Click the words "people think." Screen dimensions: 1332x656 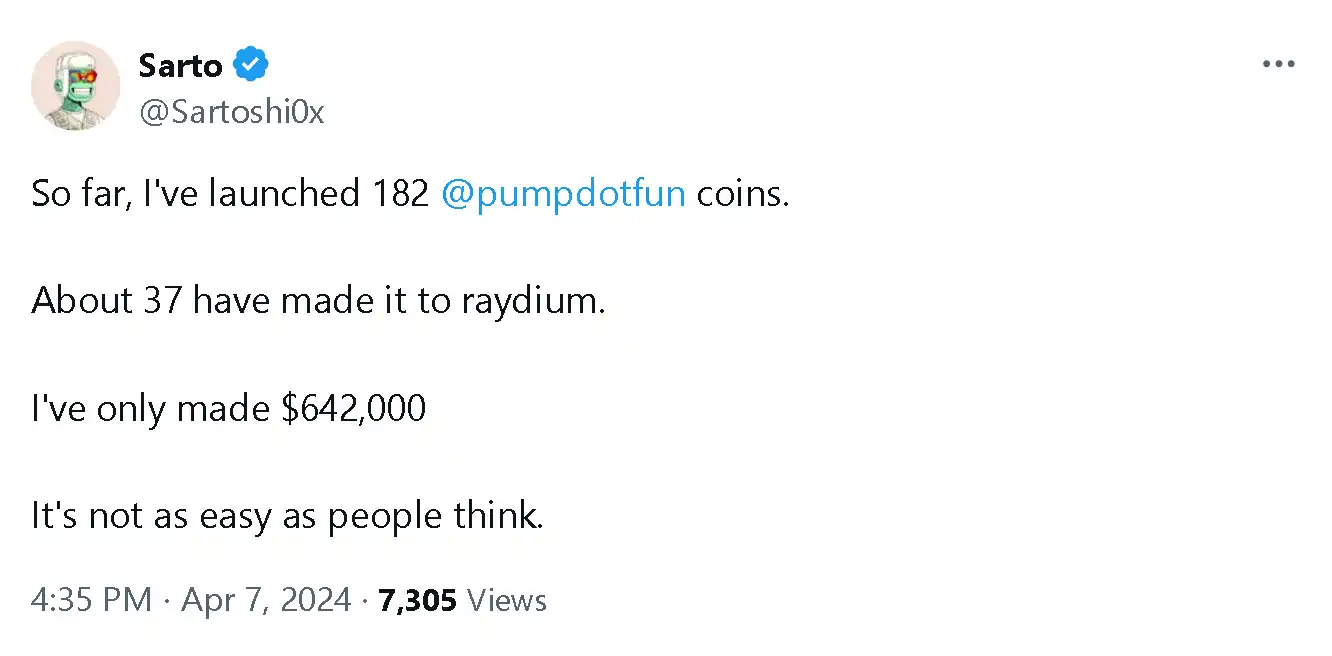coord(435,517)
